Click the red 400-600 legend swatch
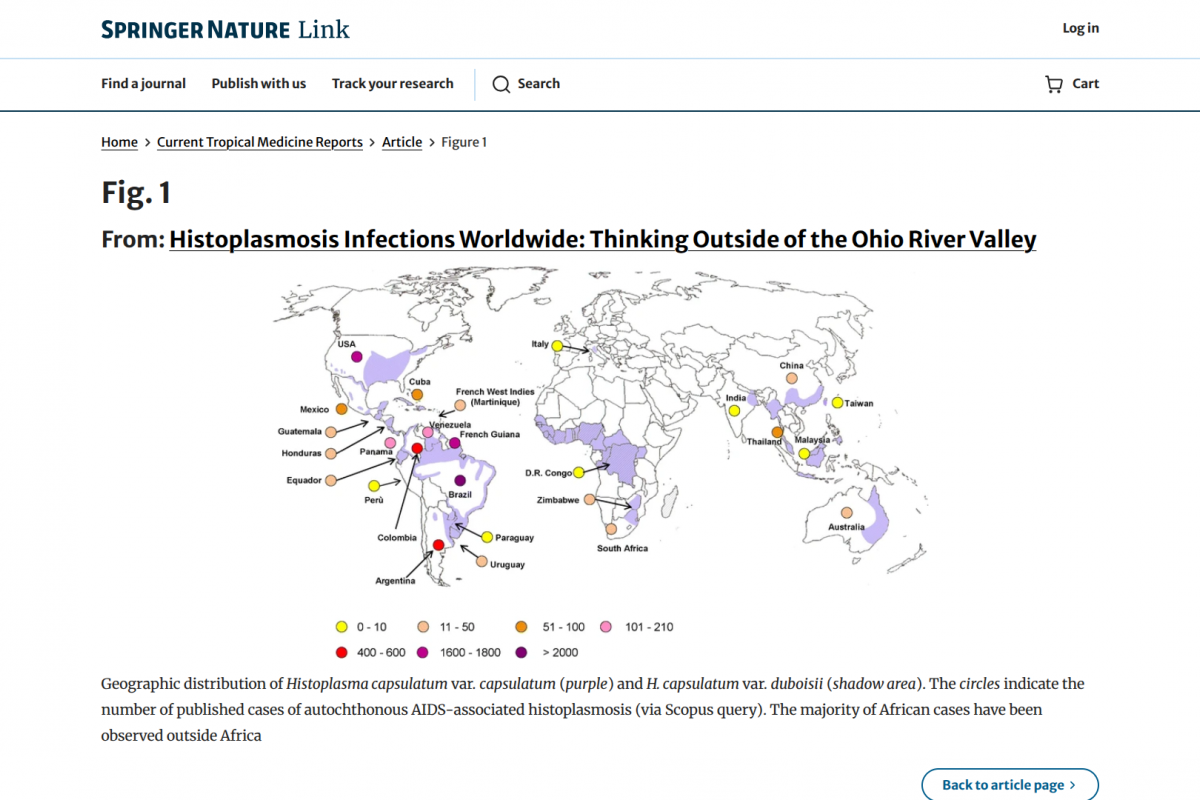This screenshot has height=800, width=1200. (x=341, y=651)
